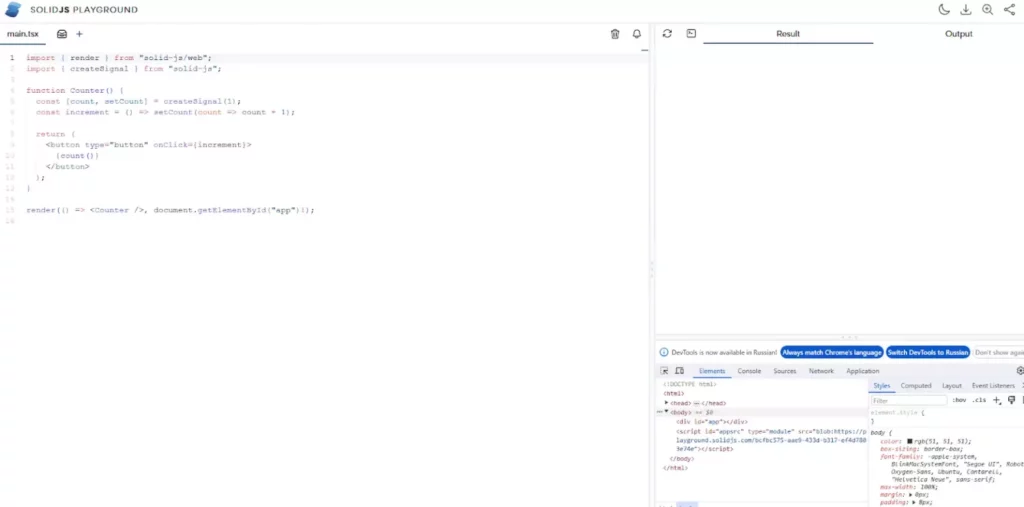Click line number 1 in gutter
The image size is (1024, 507).
pos(11,57)
